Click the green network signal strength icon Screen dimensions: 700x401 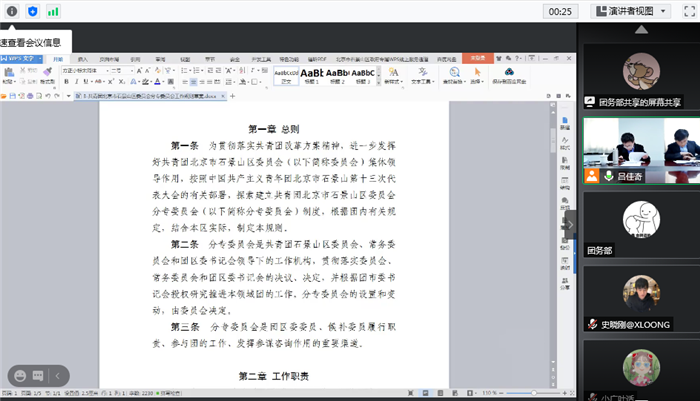tap(53, 11)
